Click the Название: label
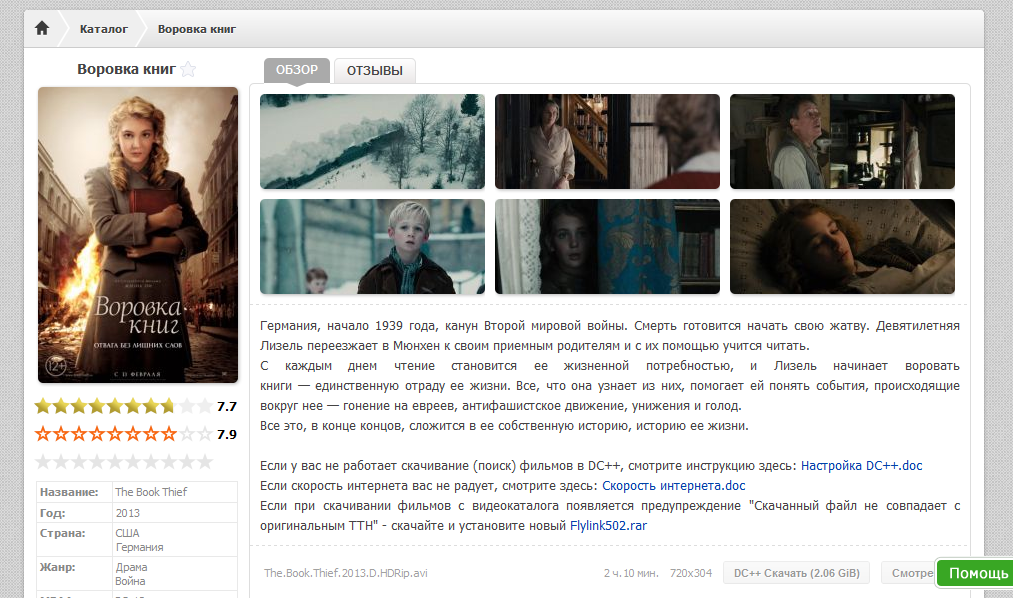Viewport: 1013px width, 598px height. point(69,492)
